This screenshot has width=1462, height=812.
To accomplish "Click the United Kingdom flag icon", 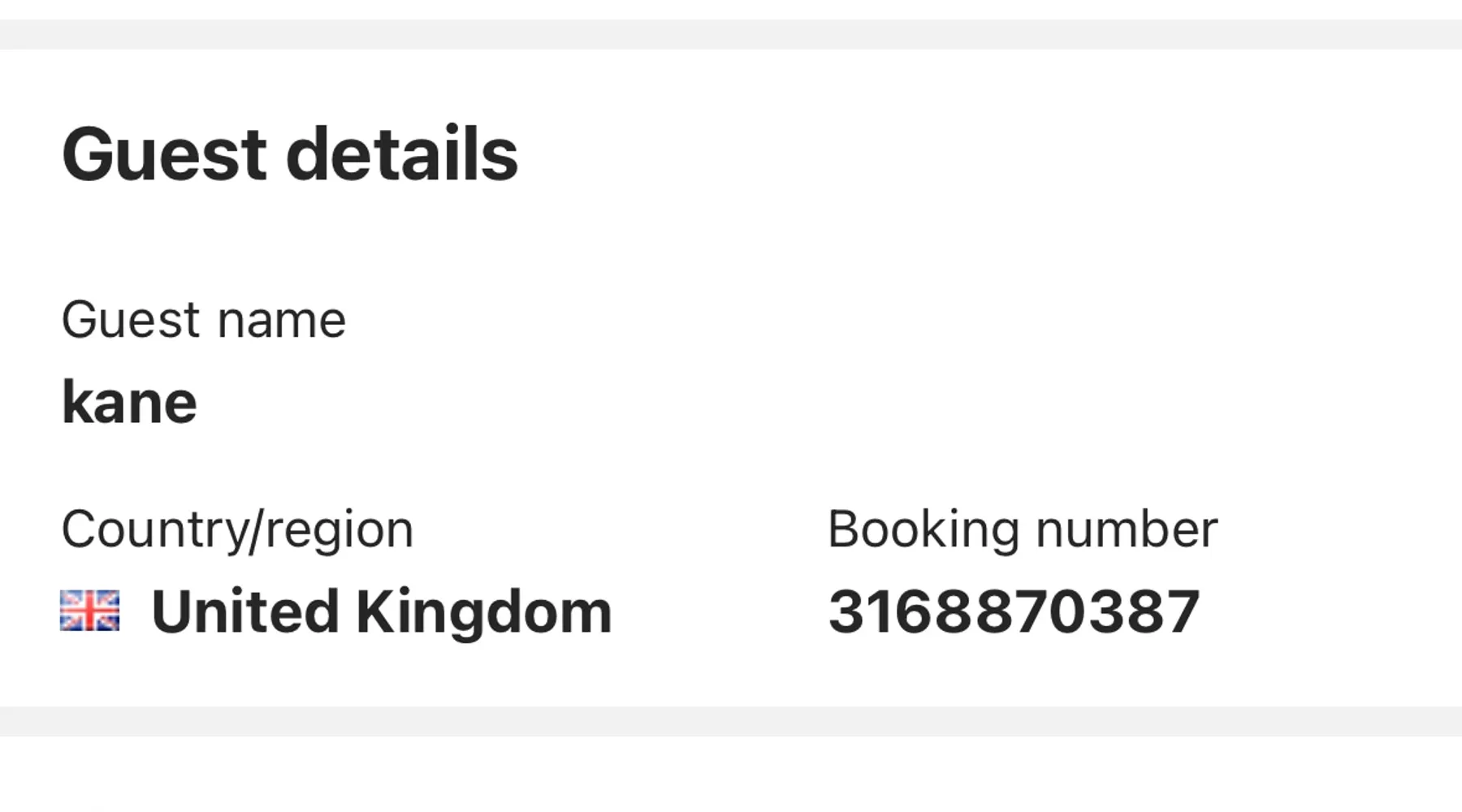I will click(x=90, y=611).
